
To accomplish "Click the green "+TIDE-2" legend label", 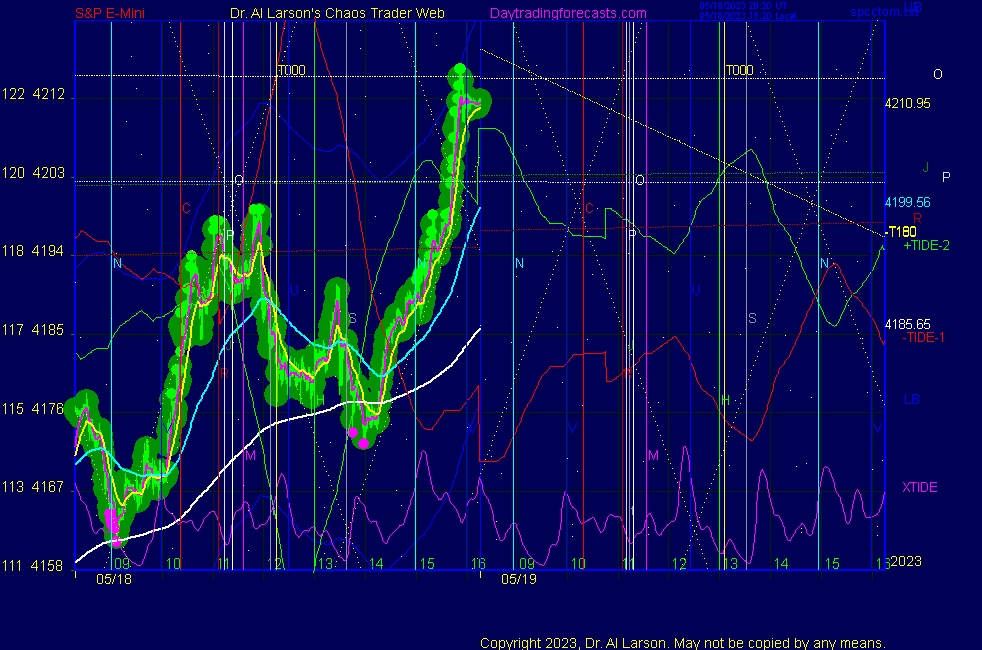I will point(926,245).
